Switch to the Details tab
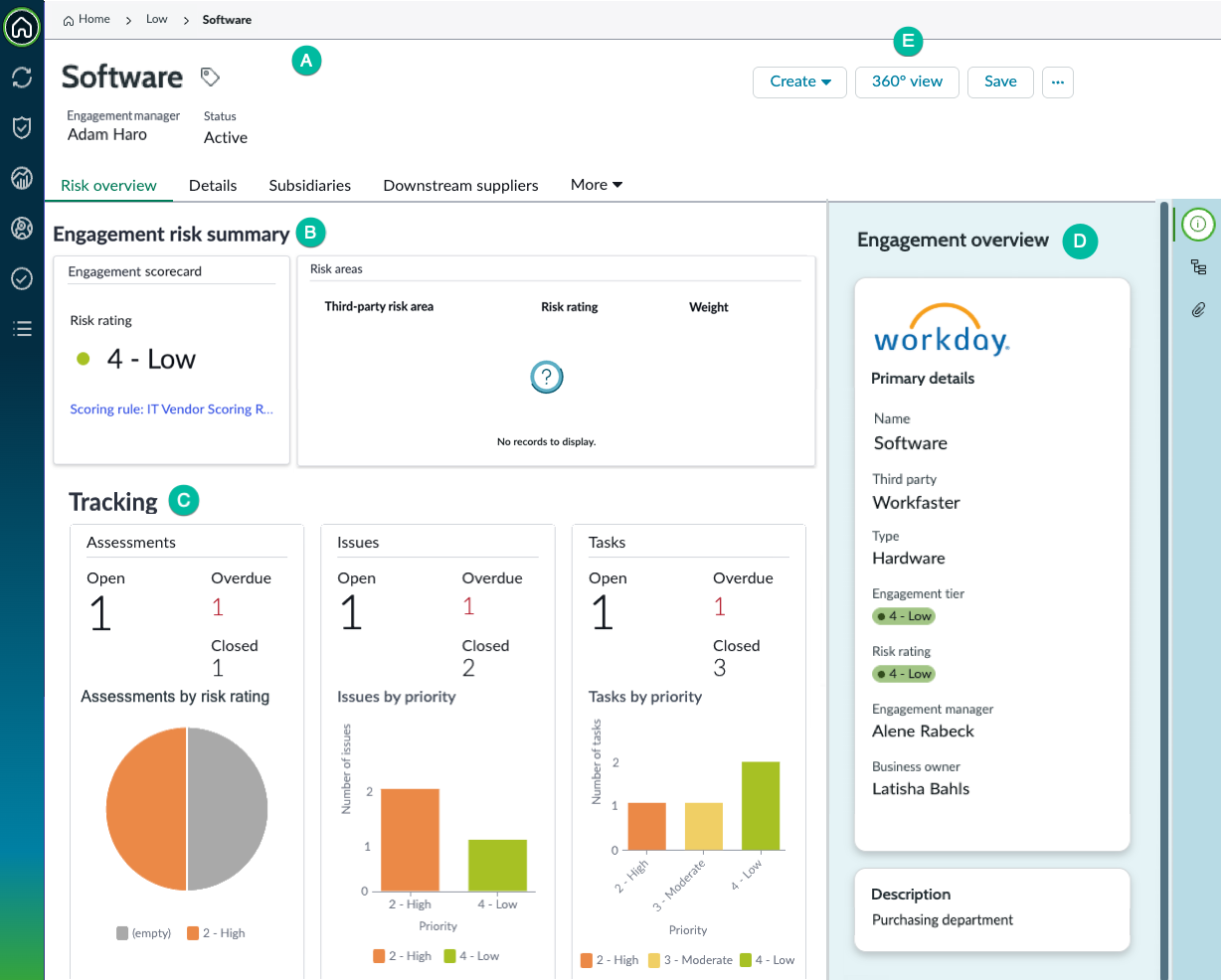 (213, 185)
